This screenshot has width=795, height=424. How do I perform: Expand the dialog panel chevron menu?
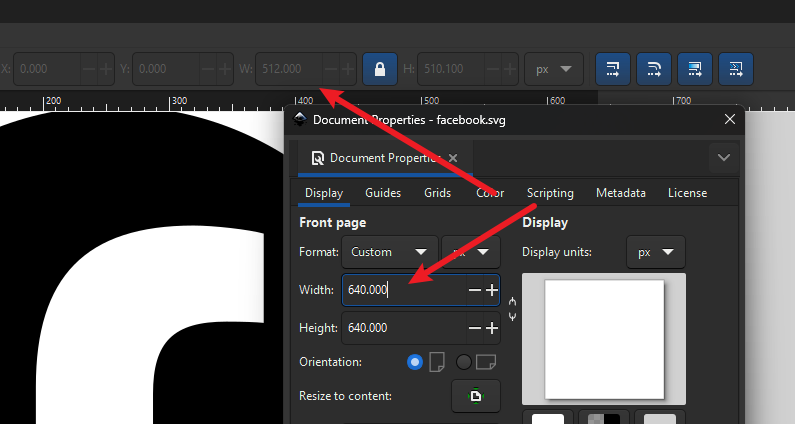[x=724, y=158]
